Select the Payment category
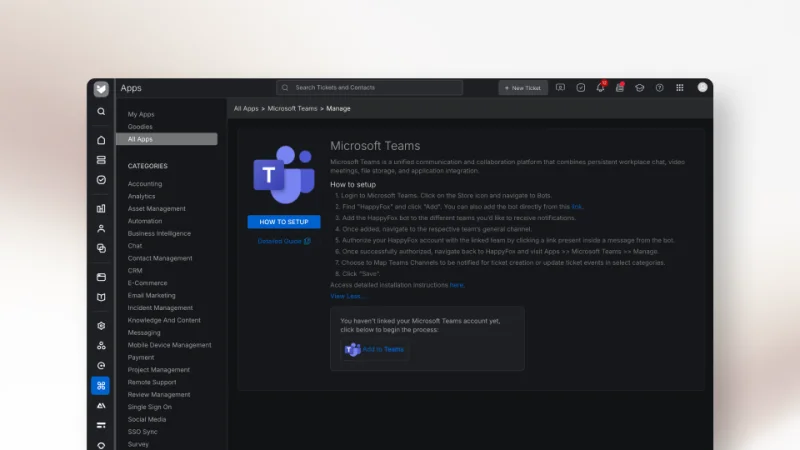 (x=141, y=357)
